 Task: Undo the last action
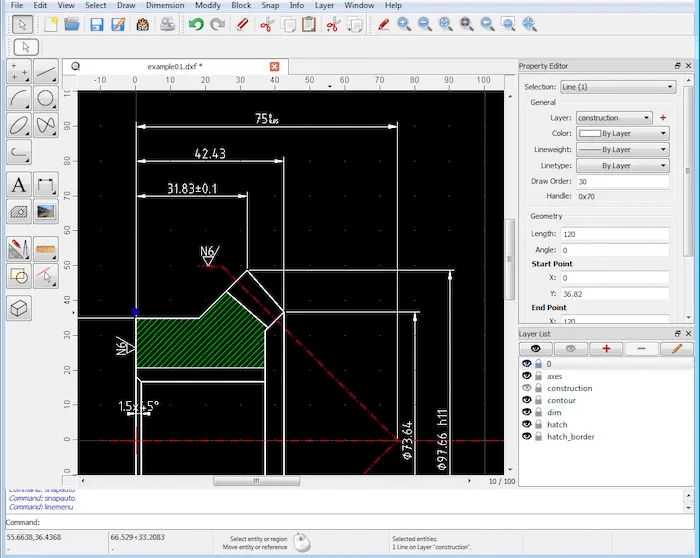point(196,24)
